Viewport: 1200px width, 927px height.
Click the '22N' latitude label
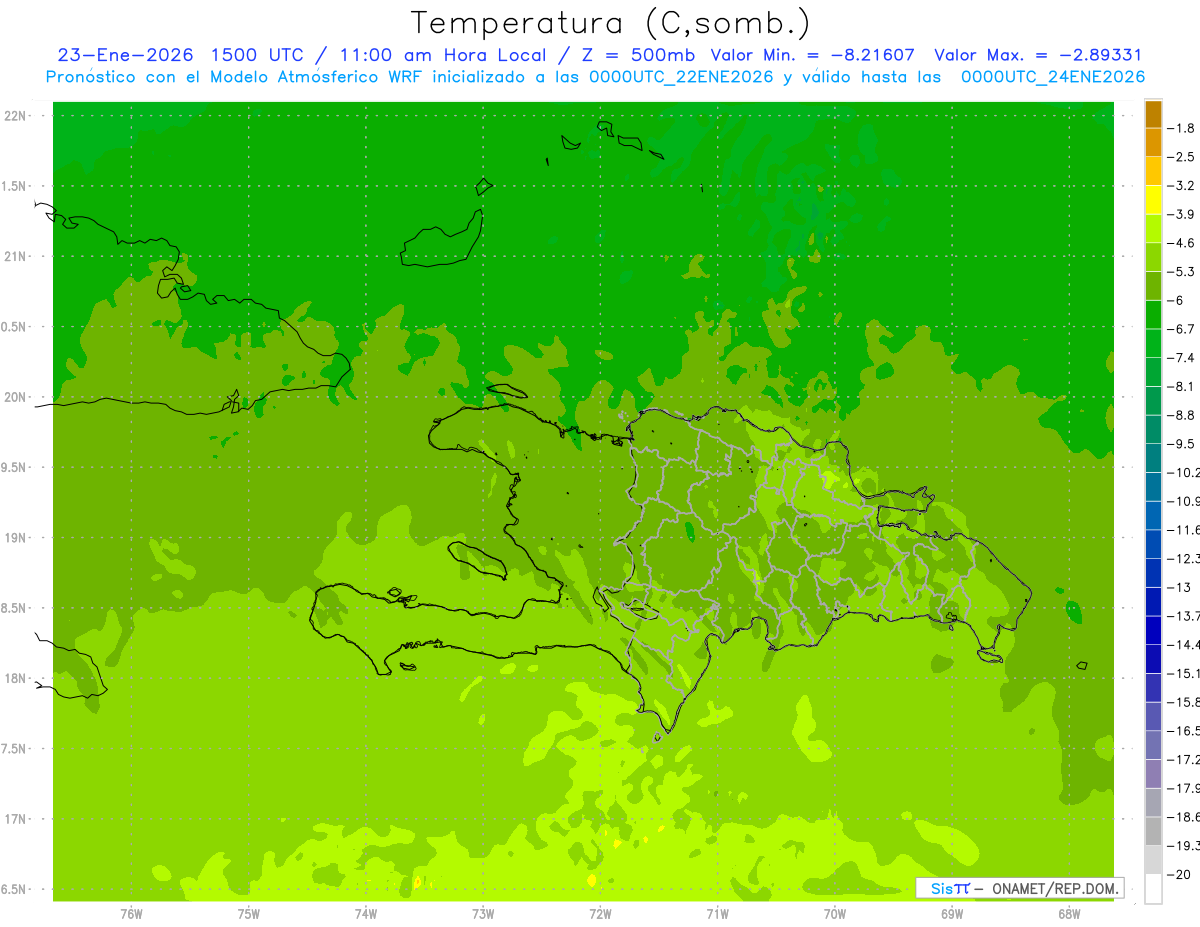tap(16, 116)
